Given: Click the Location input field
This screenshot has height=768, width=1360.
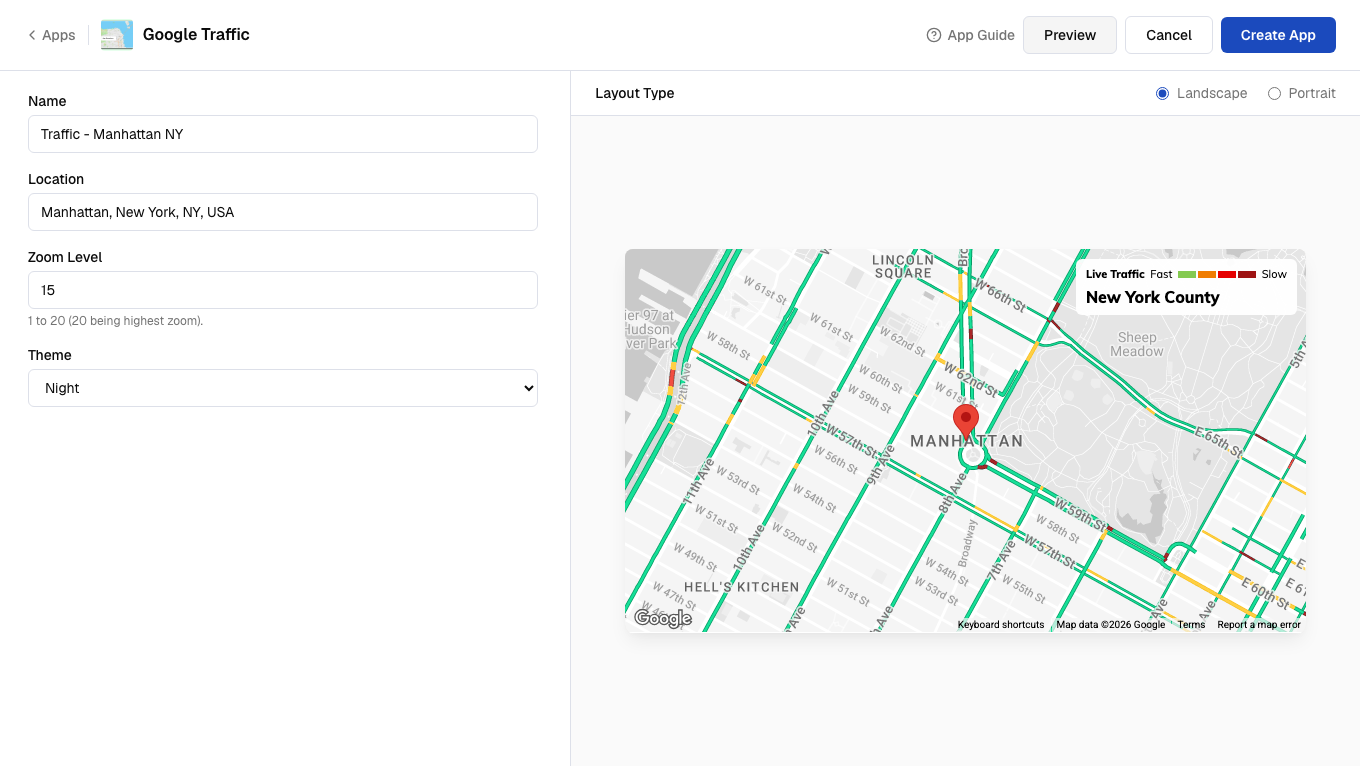Looking at the screenshot, I should tap(283, 212).
